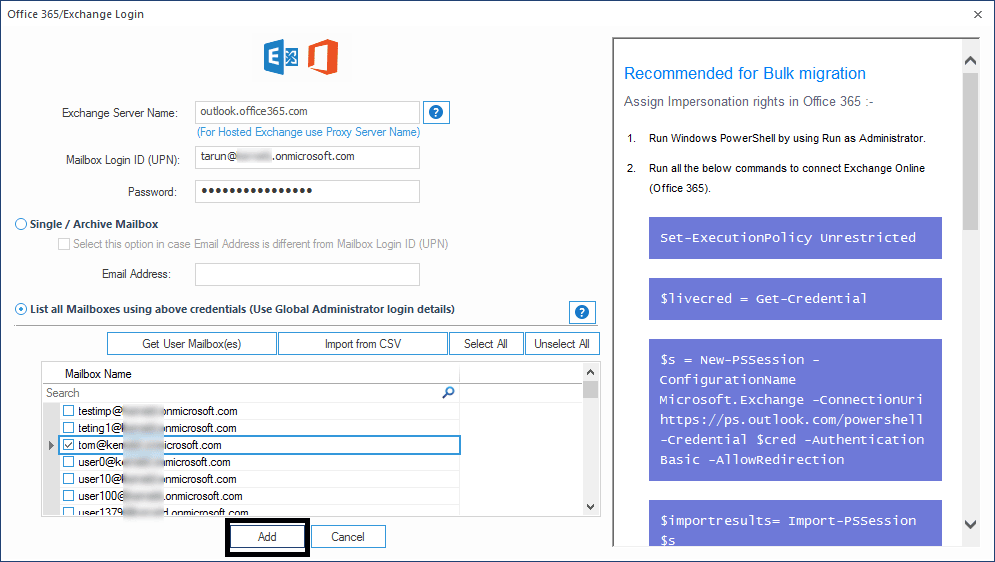Check the teting1 mailbox checkbox

[x=69, y=428]
